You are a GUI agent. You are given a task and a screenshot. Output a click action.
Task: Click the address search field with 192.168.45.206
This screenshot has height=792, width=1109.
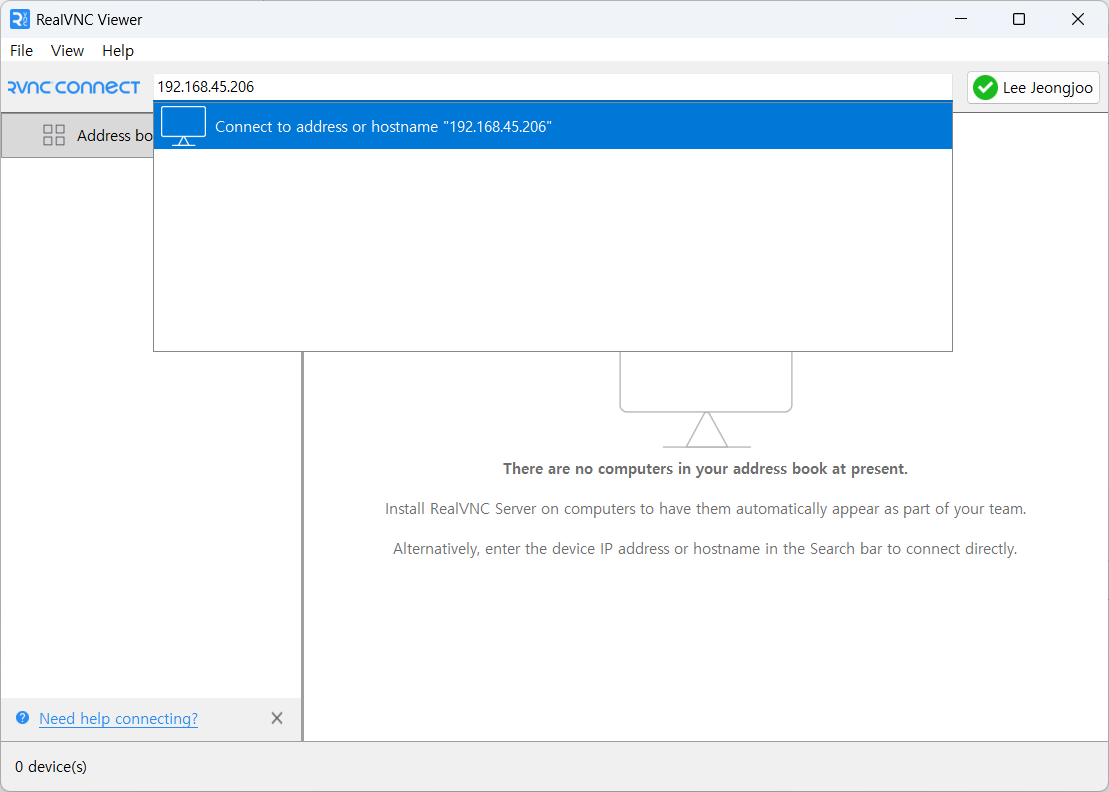pos(552,87)
